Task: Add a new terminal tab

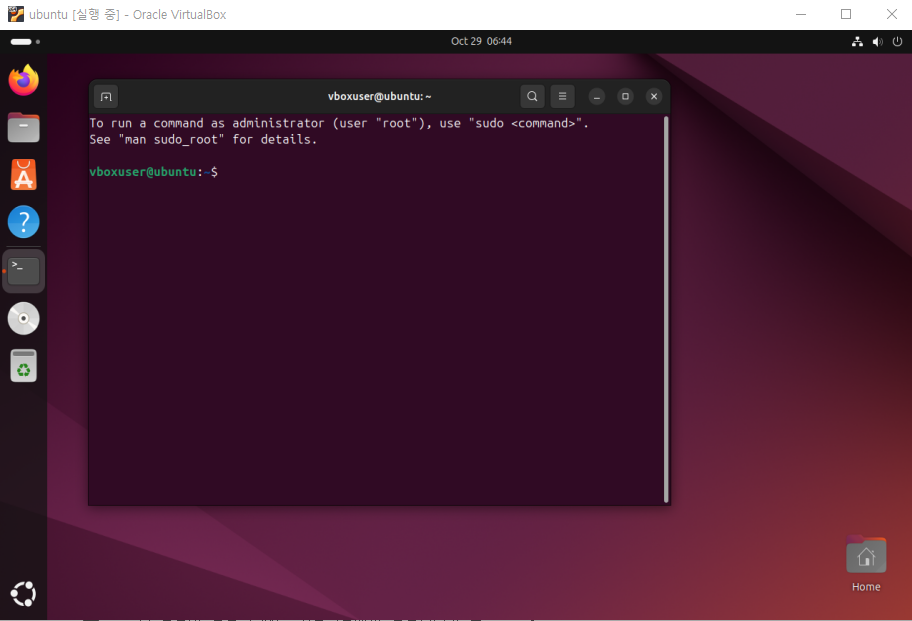Action: (x=106, y=97)
